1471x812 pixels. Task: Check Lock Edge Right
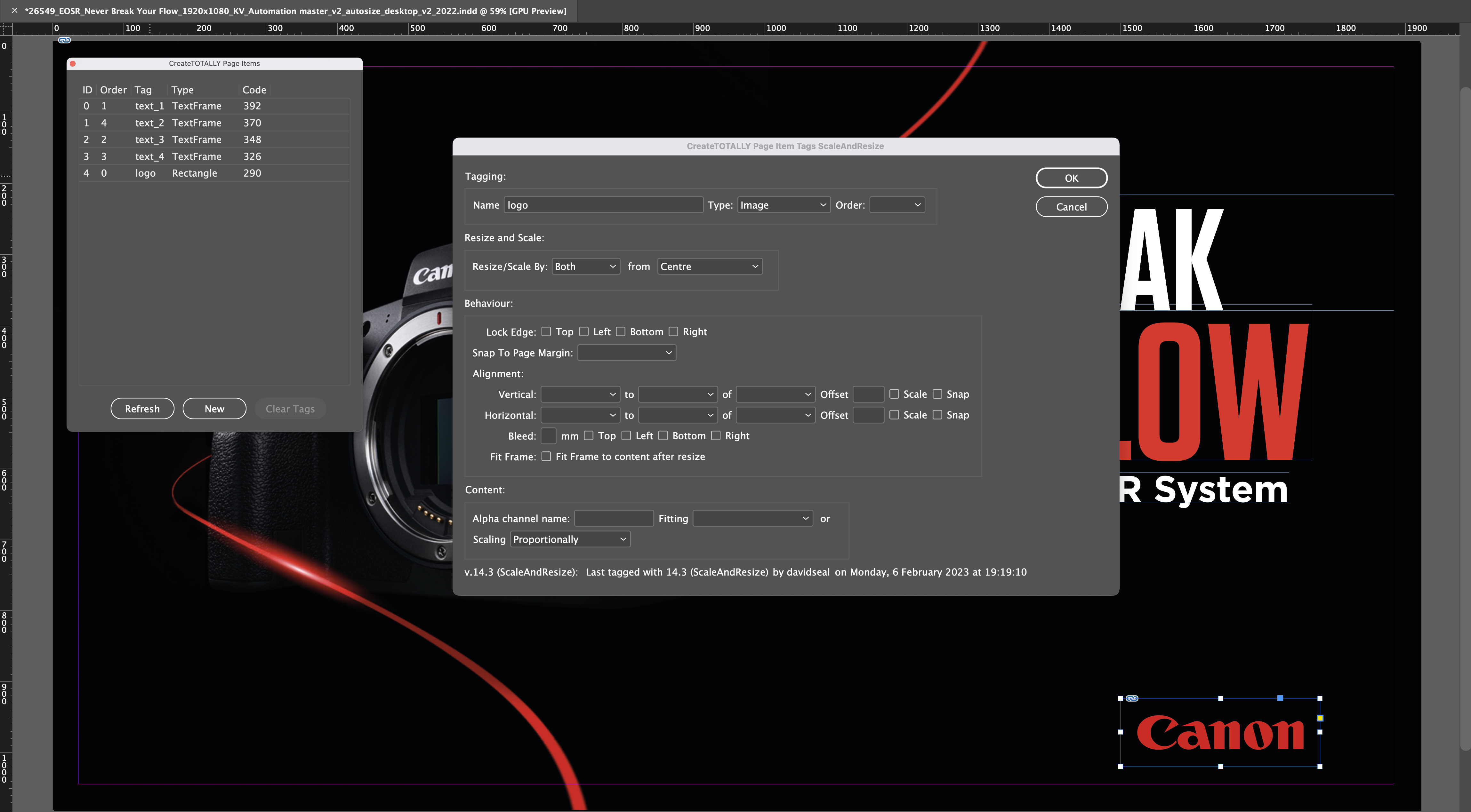click(673, 331)
